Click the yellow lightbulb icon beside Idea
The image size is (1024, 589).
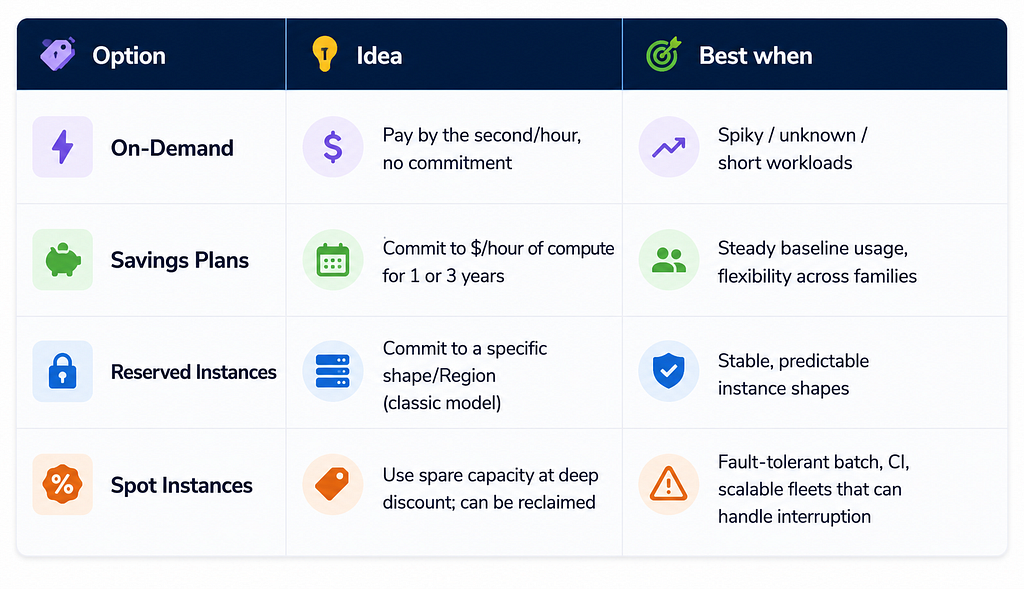(325, 54)
